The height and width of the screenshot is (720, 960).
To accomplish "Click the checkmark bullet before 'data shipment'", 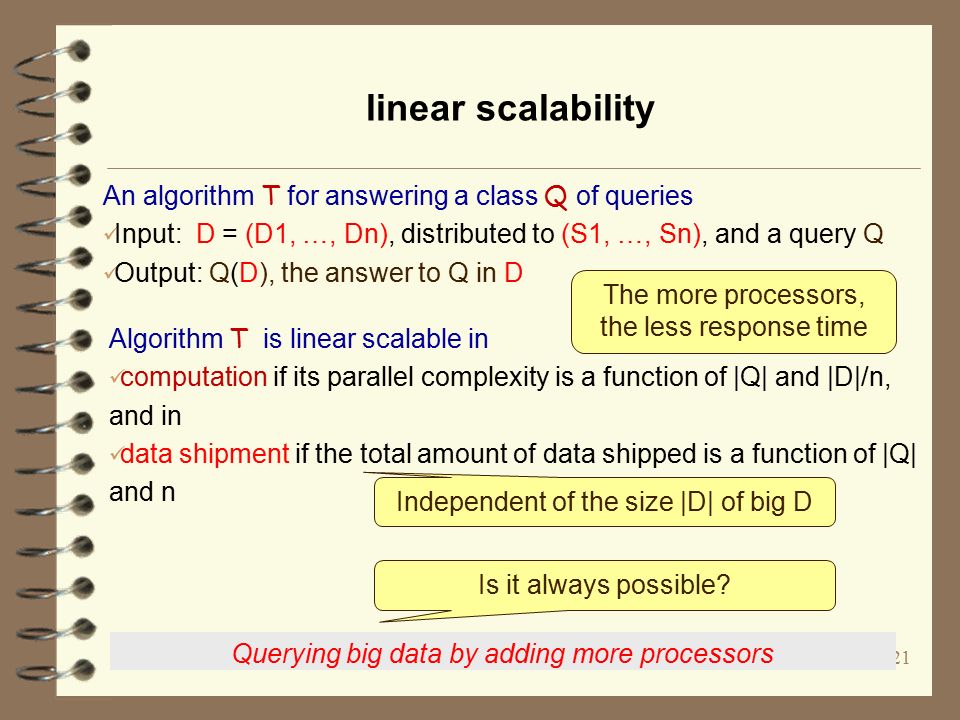I will pos(115,454).
